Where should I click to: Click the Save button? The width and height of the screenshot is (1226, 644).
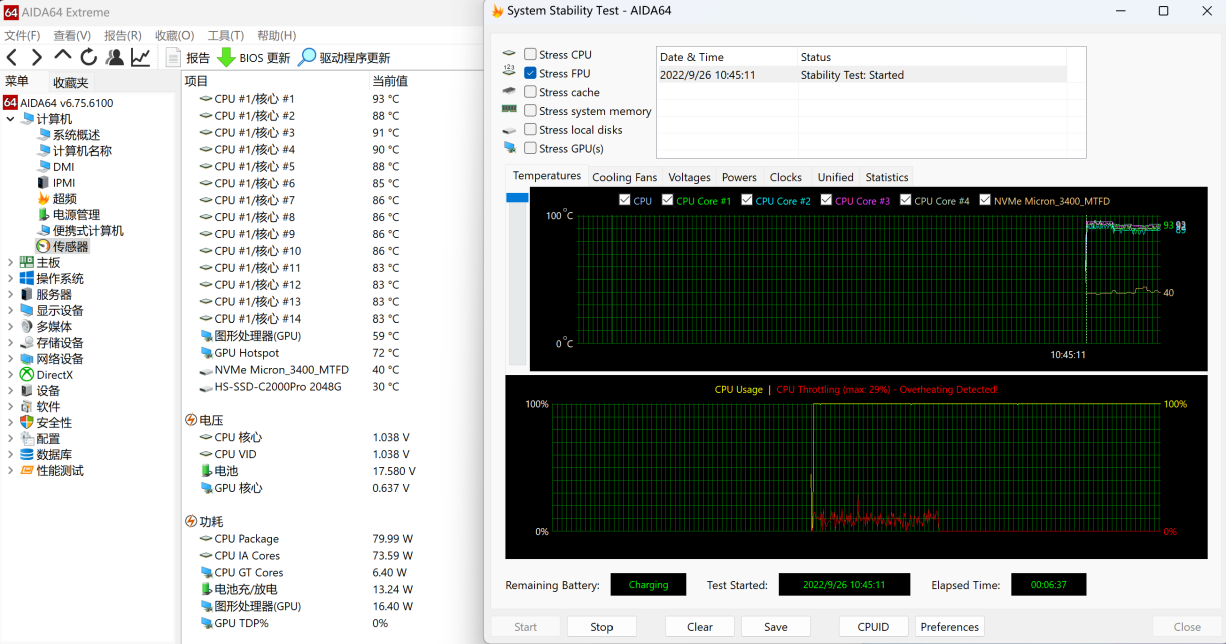[776, 627]
